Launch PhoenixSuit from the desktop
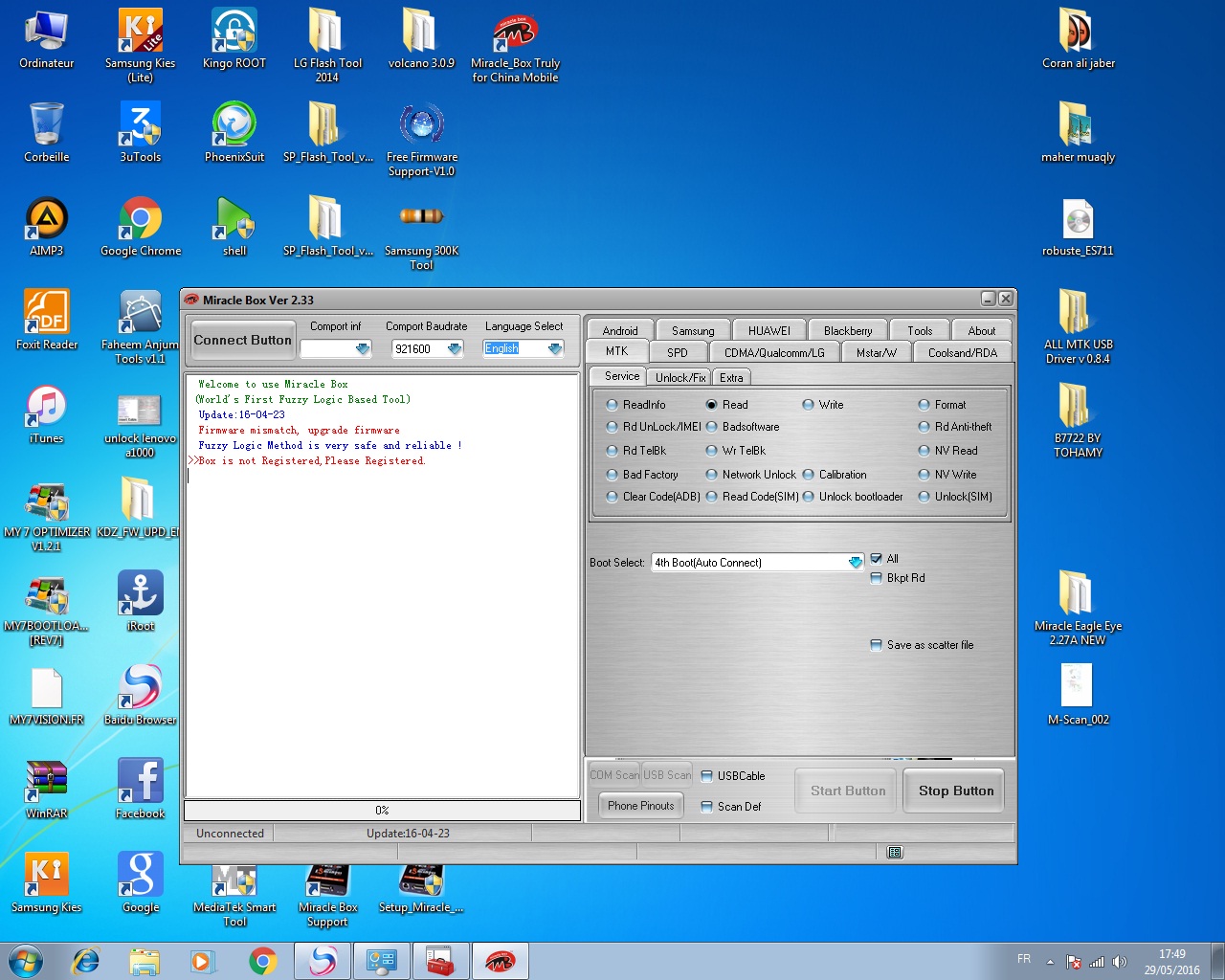 (234, 132)
